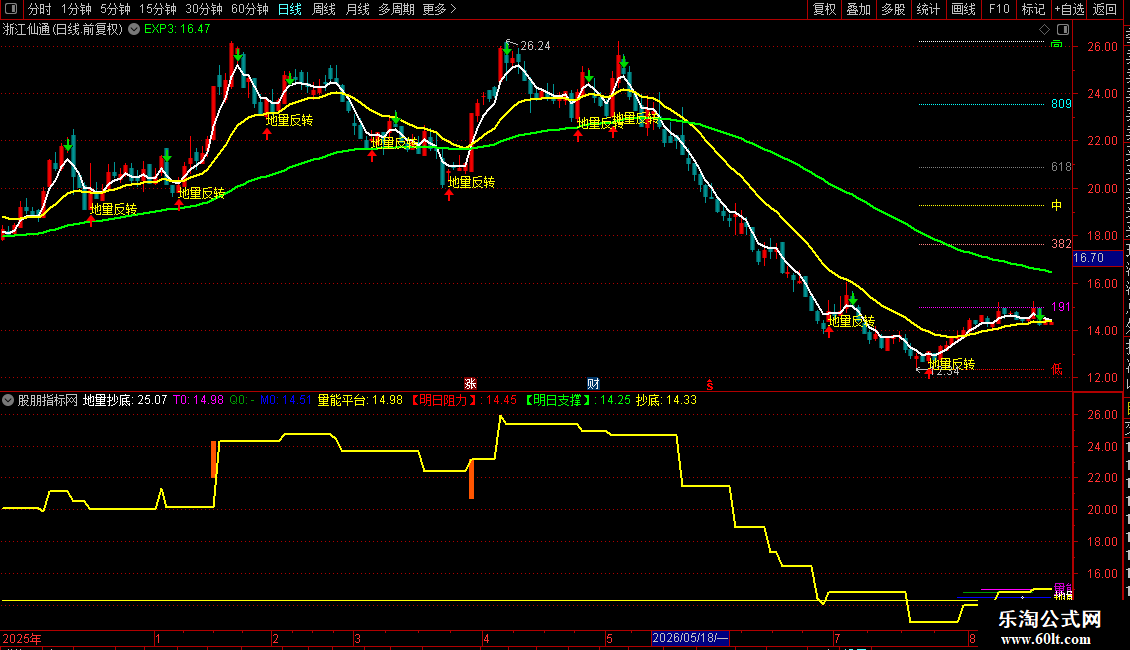Add stock via +自选 button
The height and width of the screenshot is (650, 1130).
click(1069, 9)
